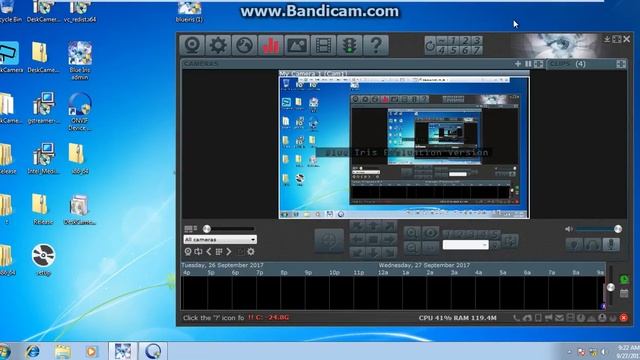Image resolution: width=640 pixels, height=360 pixels.
Task: Open help with the question mark icon
Action: tap(376, 44)
